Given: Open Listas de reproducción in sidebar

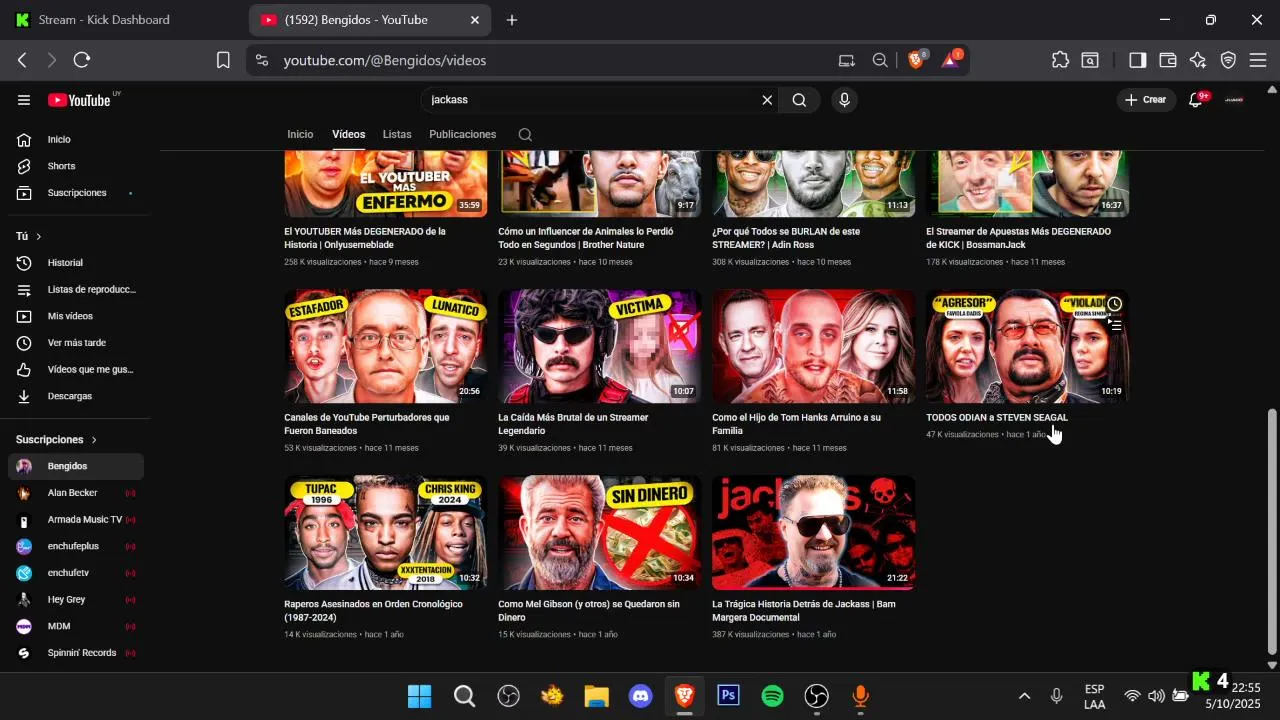Looking at the screenshot, I should pos(76,289).
